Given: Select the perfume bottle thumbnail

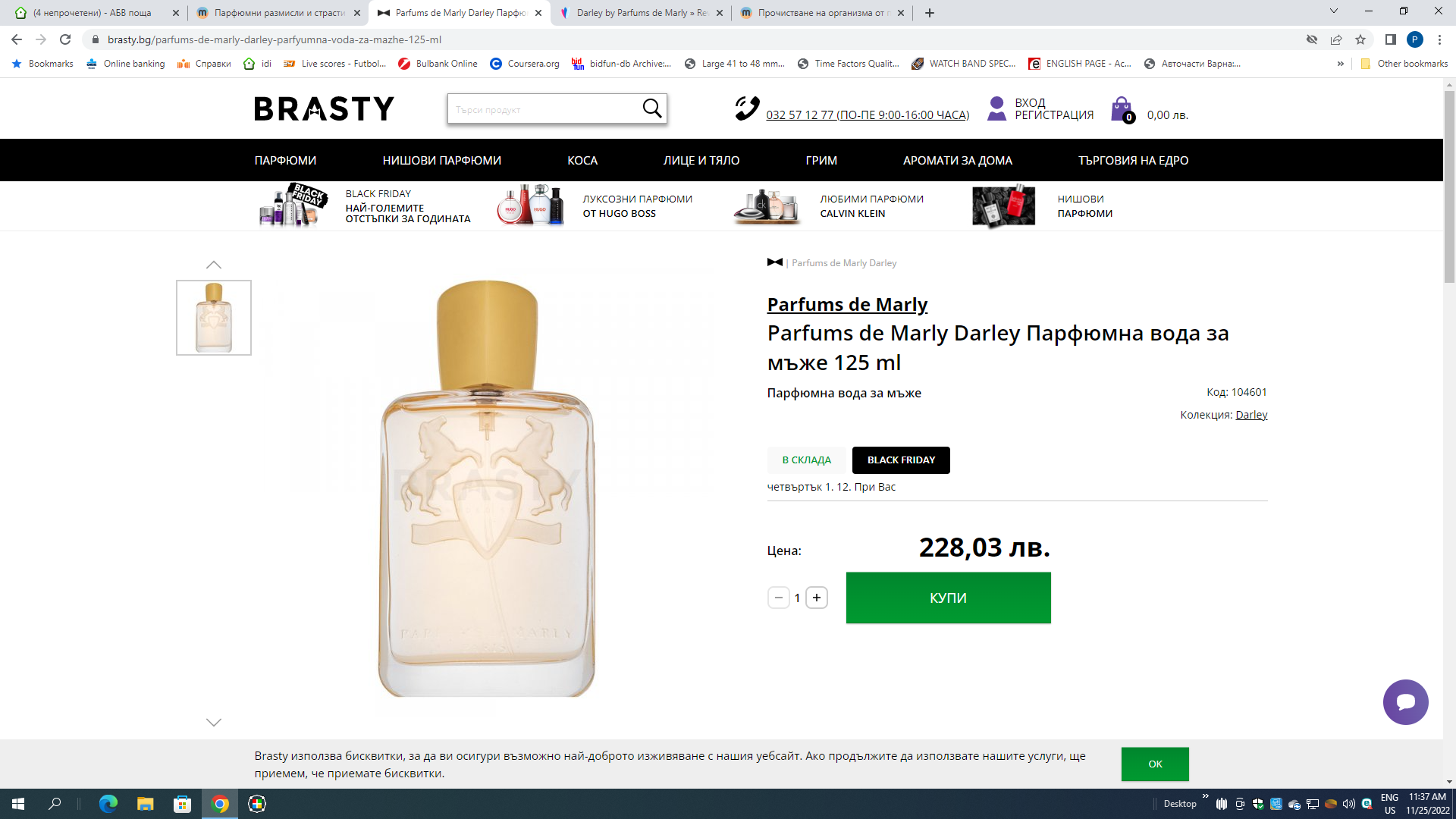Looking at the screenshot, I should point(214,318).
